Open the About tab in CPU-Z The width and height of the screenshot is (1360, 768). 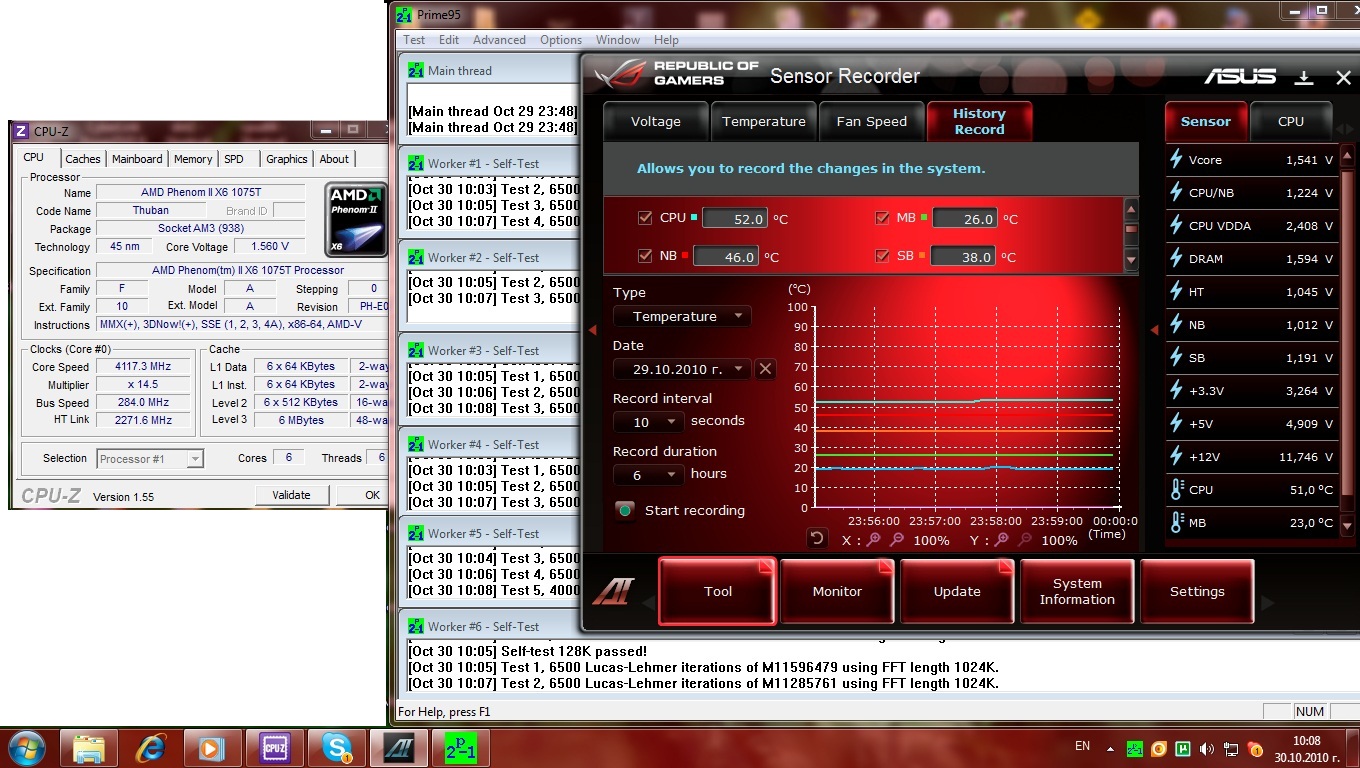point(334,159)
